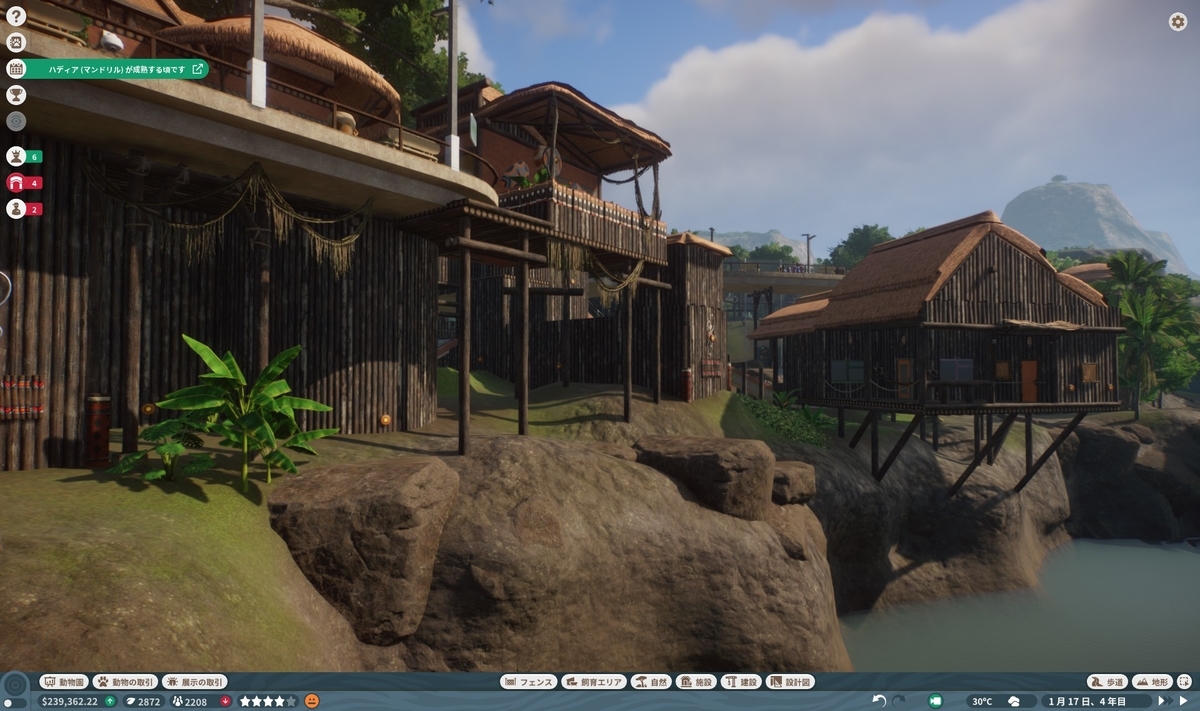Click the green up-arrow income indicator
The height and width of the screenshot is (711, 1200).
click(x=110, y=701)
